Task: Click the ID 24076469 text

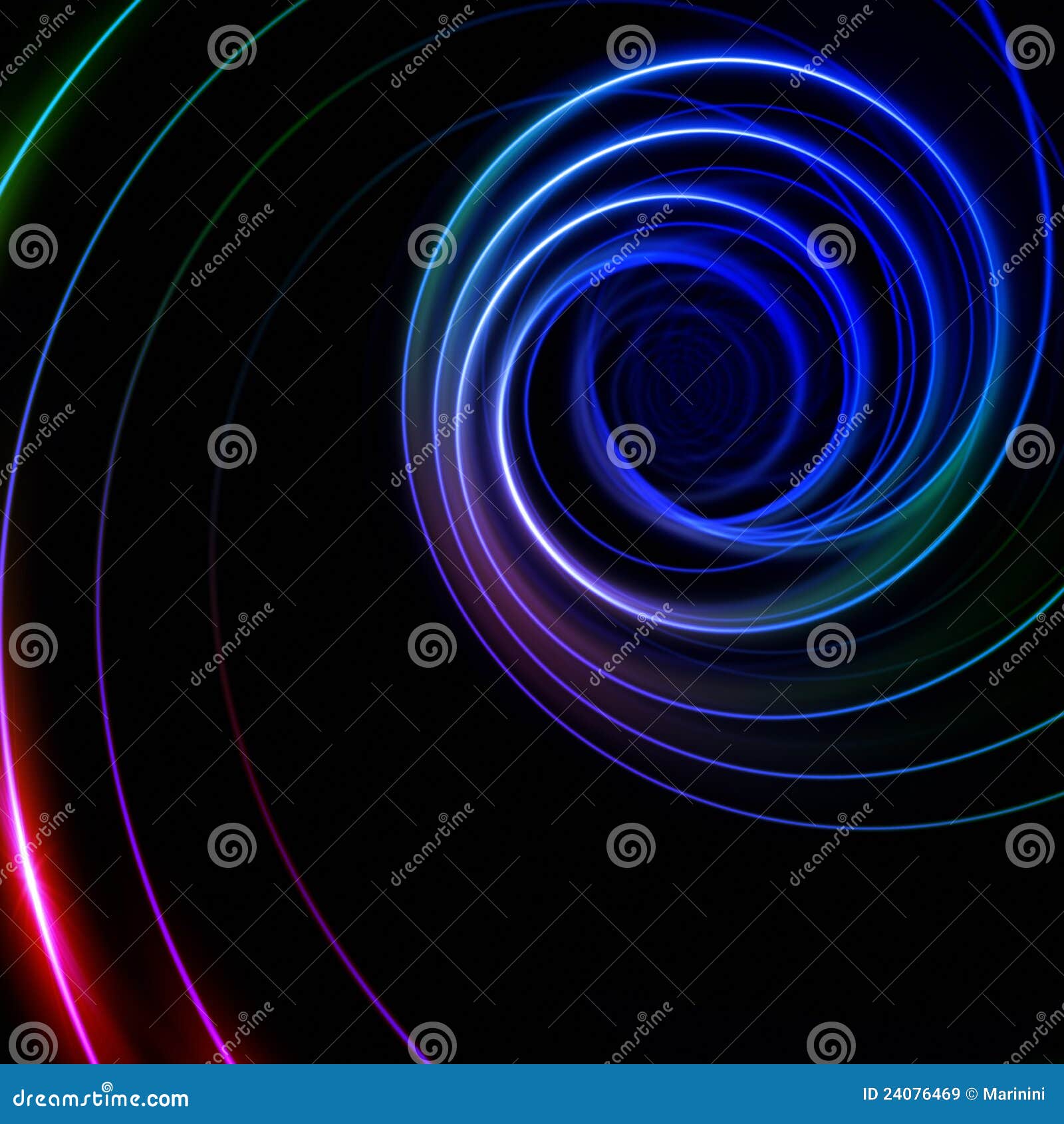Action: 911,1093
